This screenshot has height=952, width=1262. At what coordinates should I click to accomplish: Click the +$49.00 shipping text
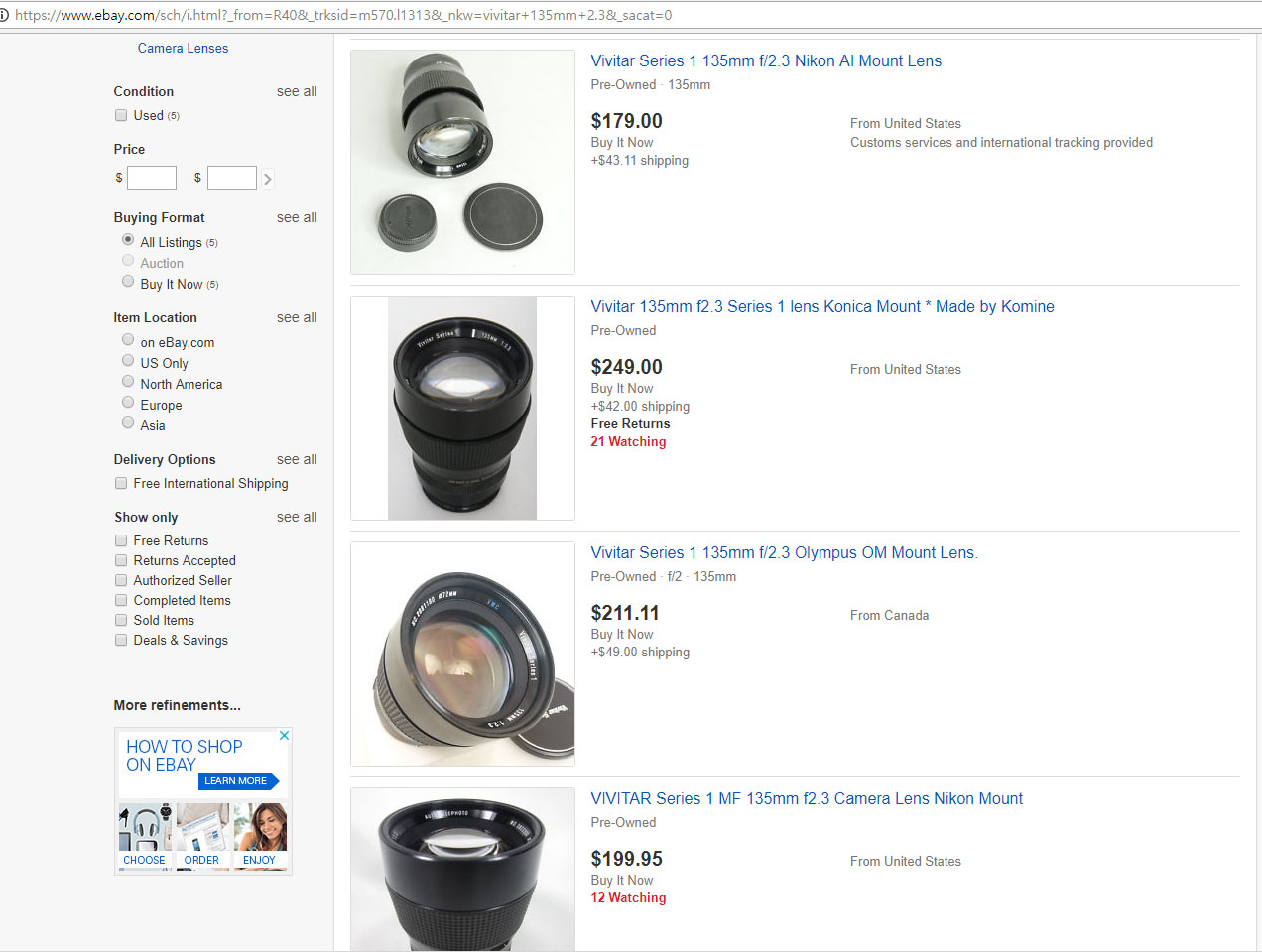(640, 652)
